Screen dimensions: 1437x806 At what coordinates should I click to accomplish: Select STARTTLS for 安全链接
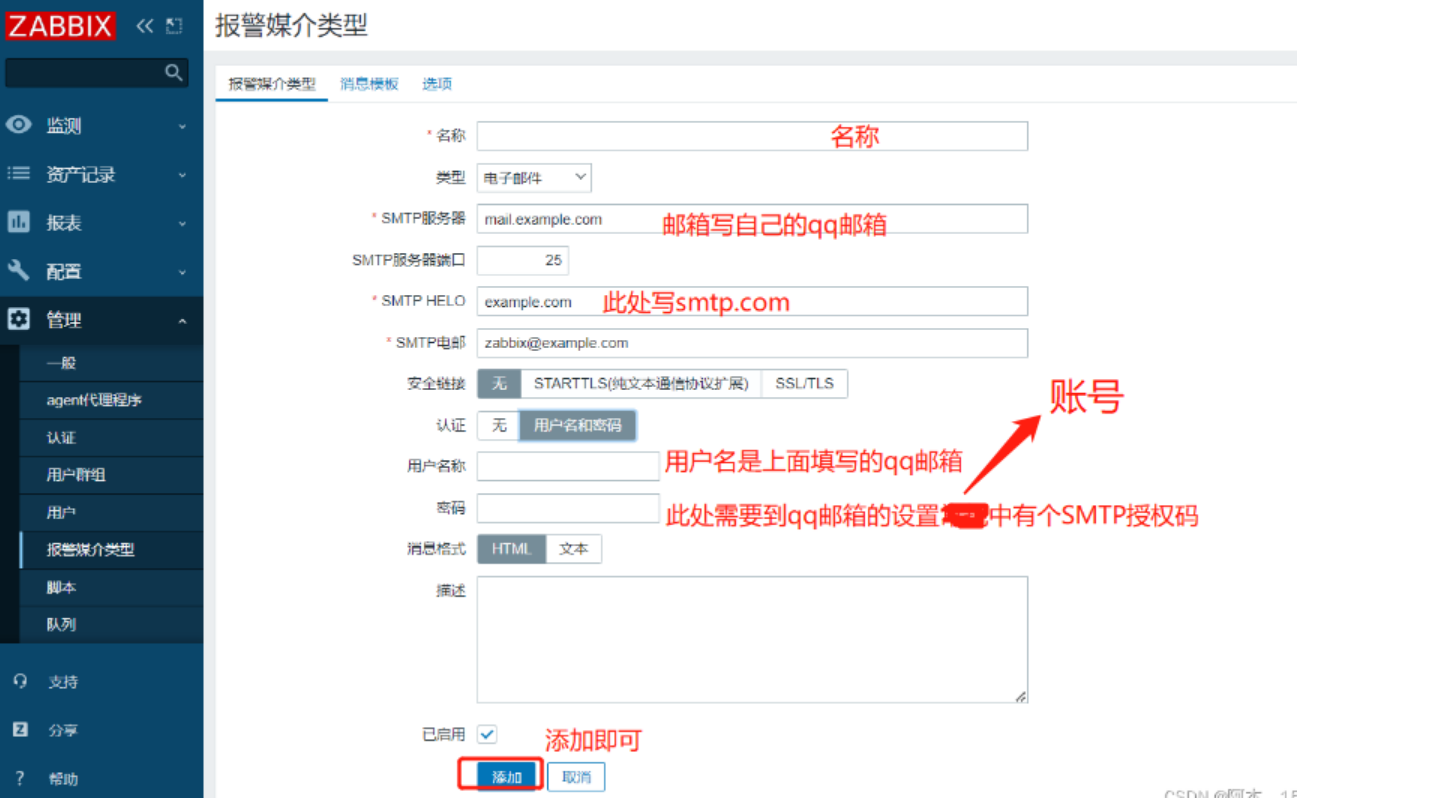pos(641,384)
